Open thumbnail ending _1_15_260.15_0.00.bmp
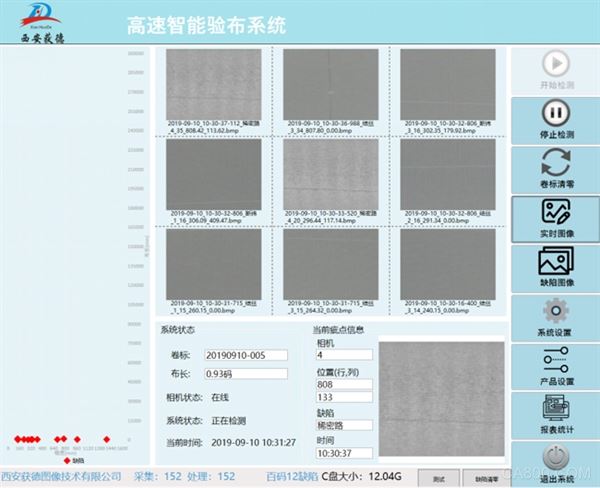The image size is (600, 488). click(x=214, y=264)
